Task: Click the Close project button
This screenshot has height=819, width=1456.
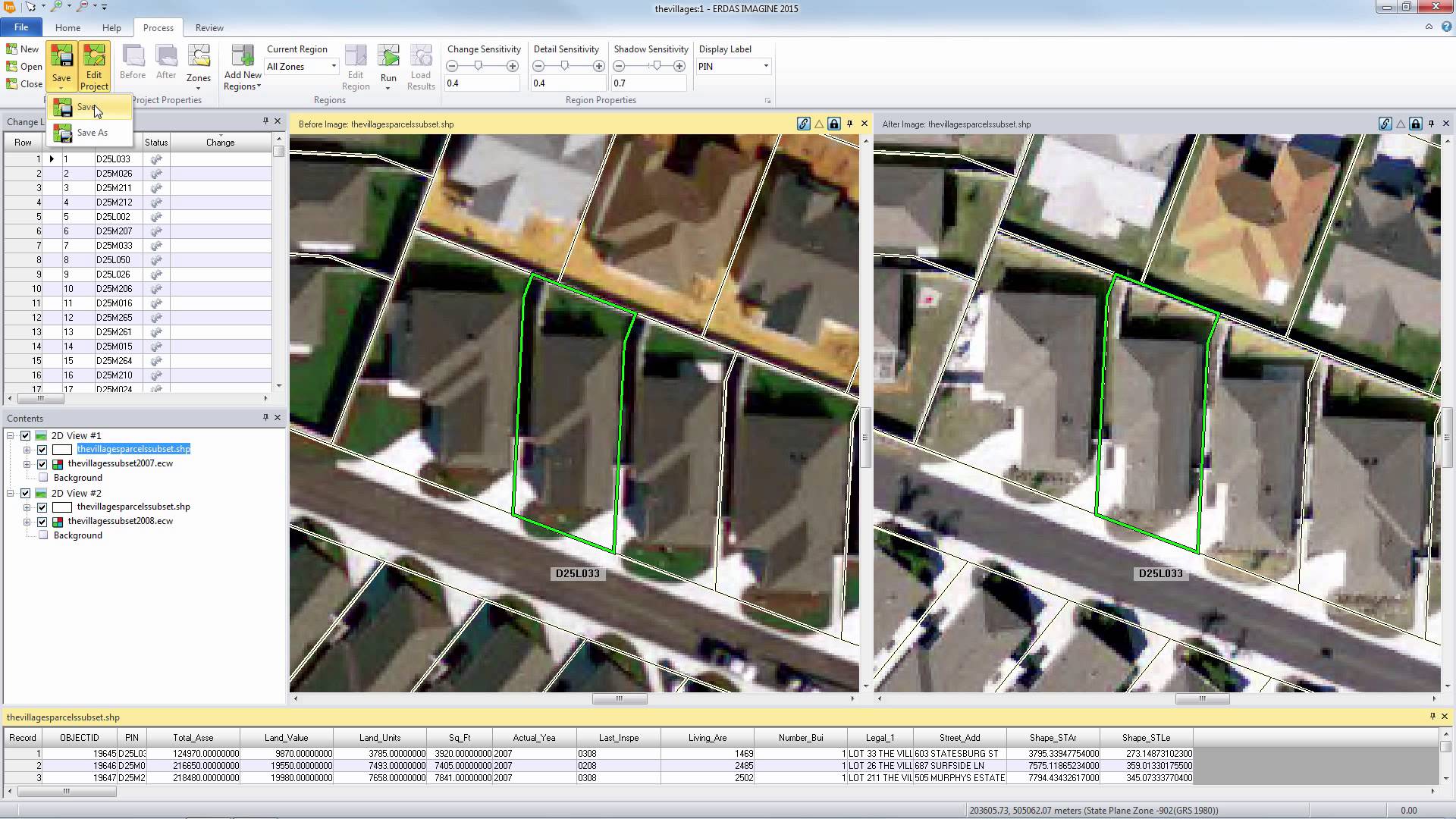Action: point(23,84)
